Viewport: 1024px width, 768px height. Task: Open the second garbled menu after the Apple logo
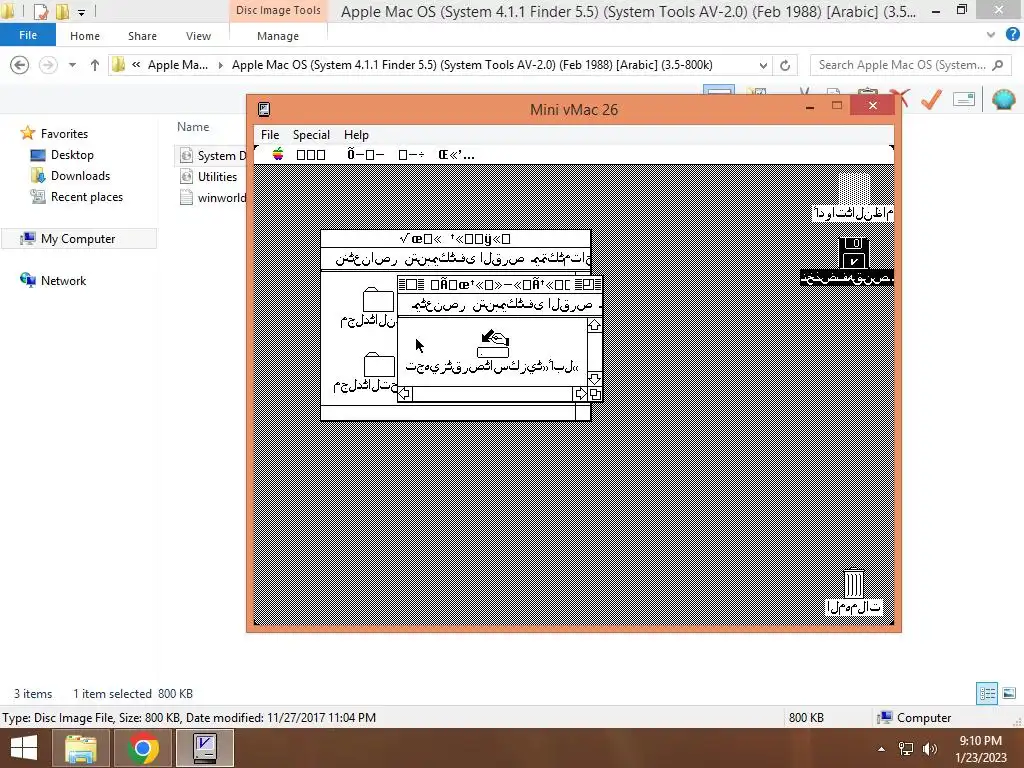(x=365, y=155)
